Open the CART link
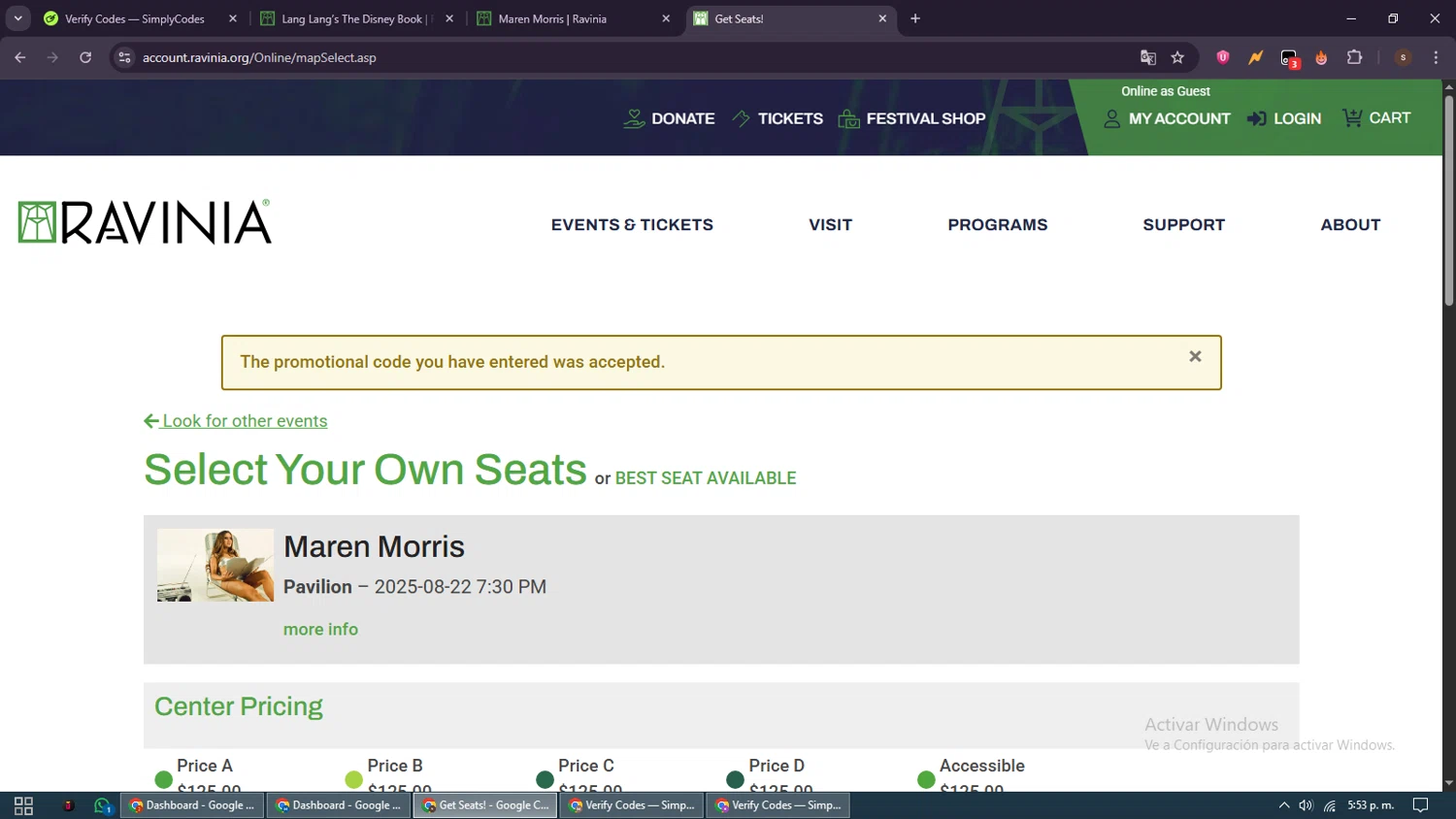Viewport: 1456px width, 819px height. point(1376,117)
